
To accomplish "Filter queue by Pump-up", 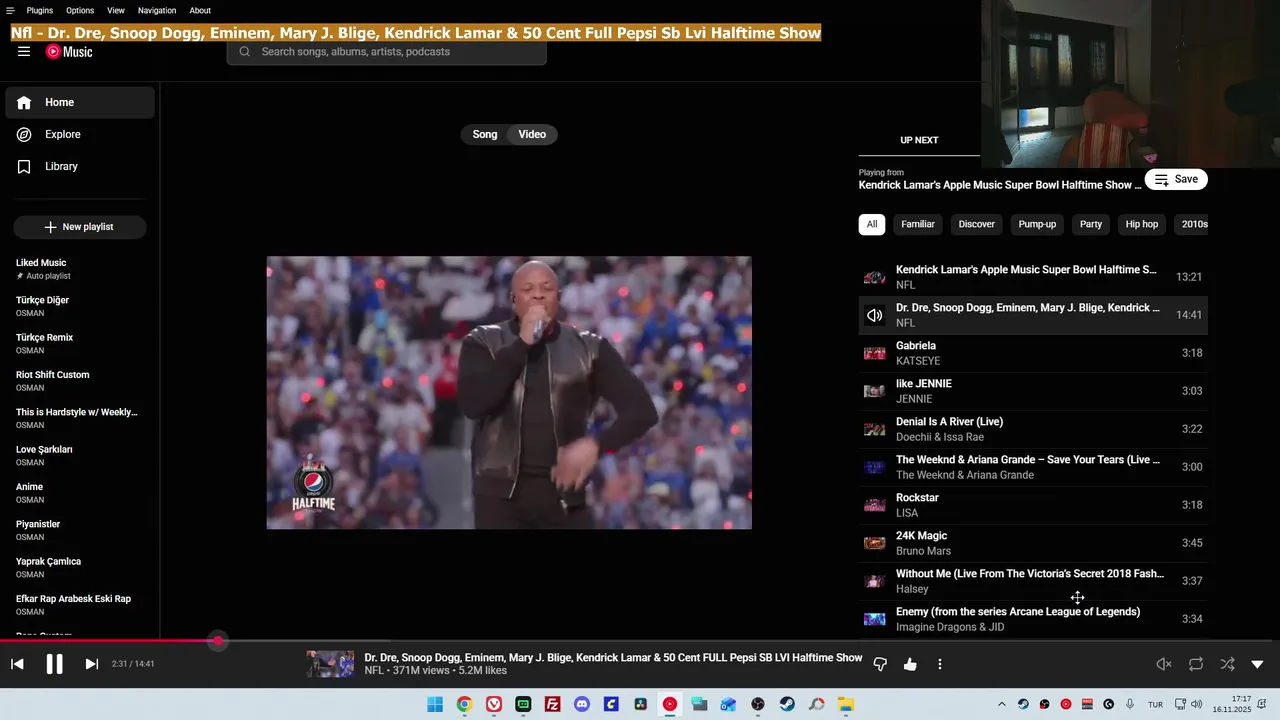I will coord(1037,224).
